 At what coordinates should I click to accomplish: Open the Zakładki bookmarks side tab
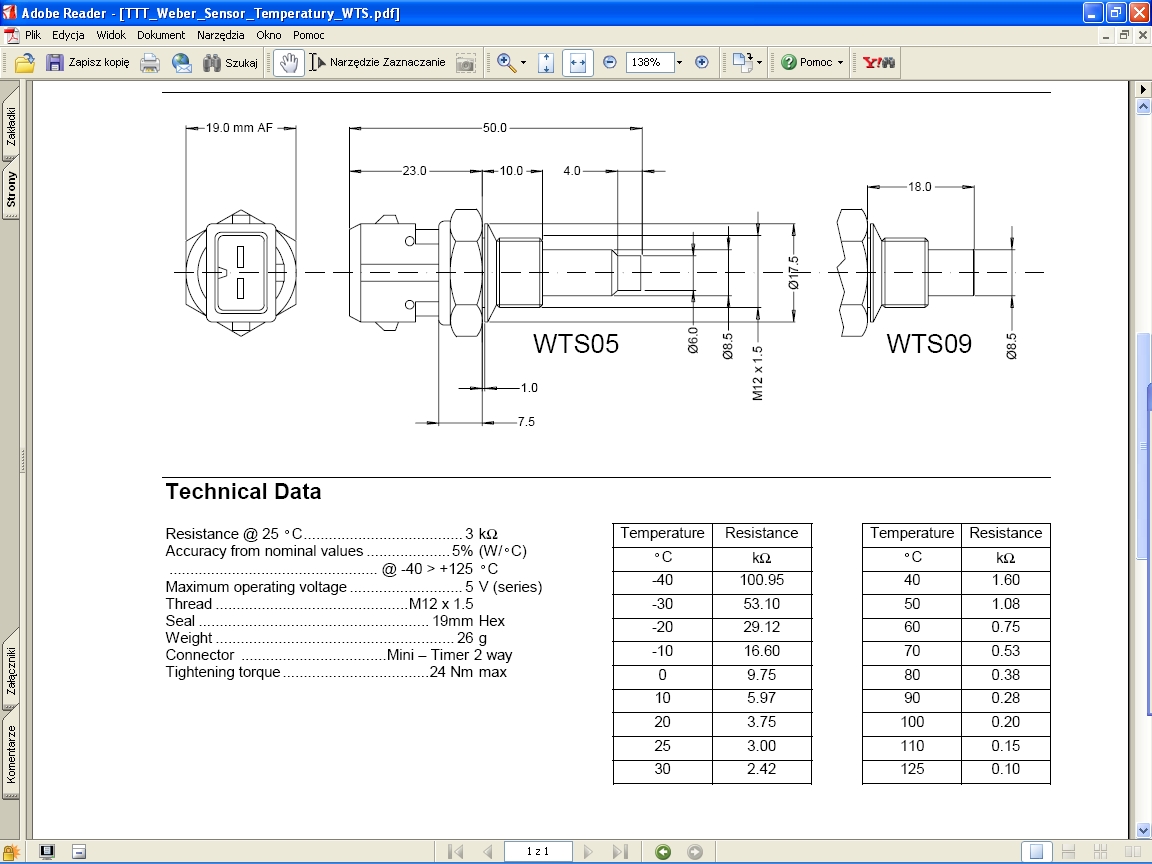click(11, 123)
